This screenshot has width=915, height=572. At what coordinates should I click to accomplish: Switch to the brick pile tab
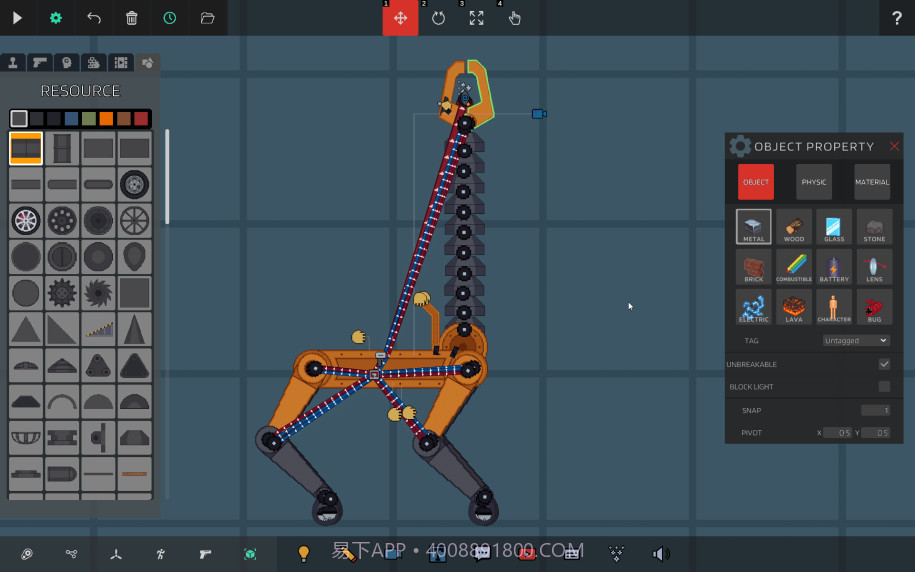coord(93,62)
